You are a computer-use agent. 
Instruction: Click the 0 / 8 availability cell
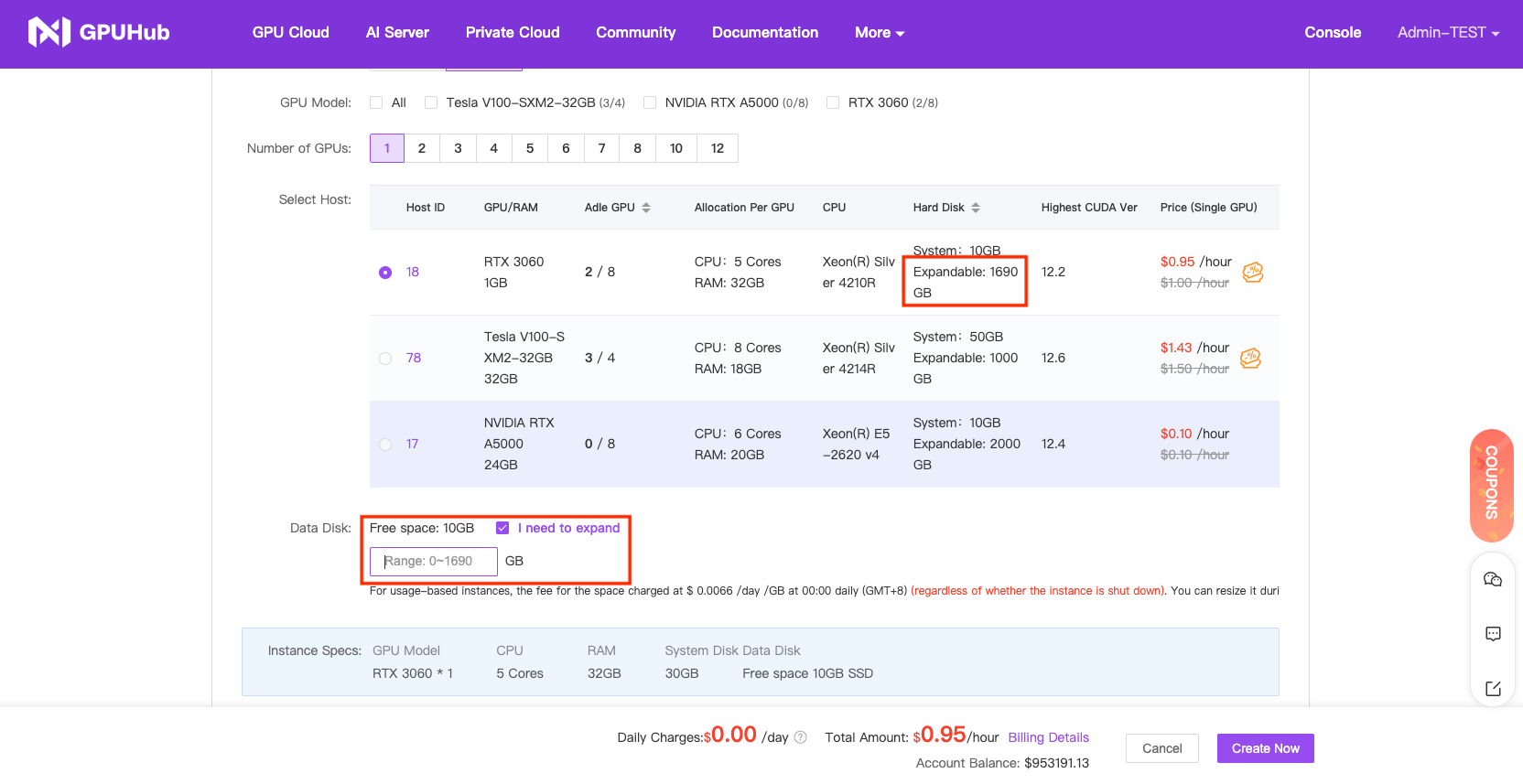coord(599,445)
